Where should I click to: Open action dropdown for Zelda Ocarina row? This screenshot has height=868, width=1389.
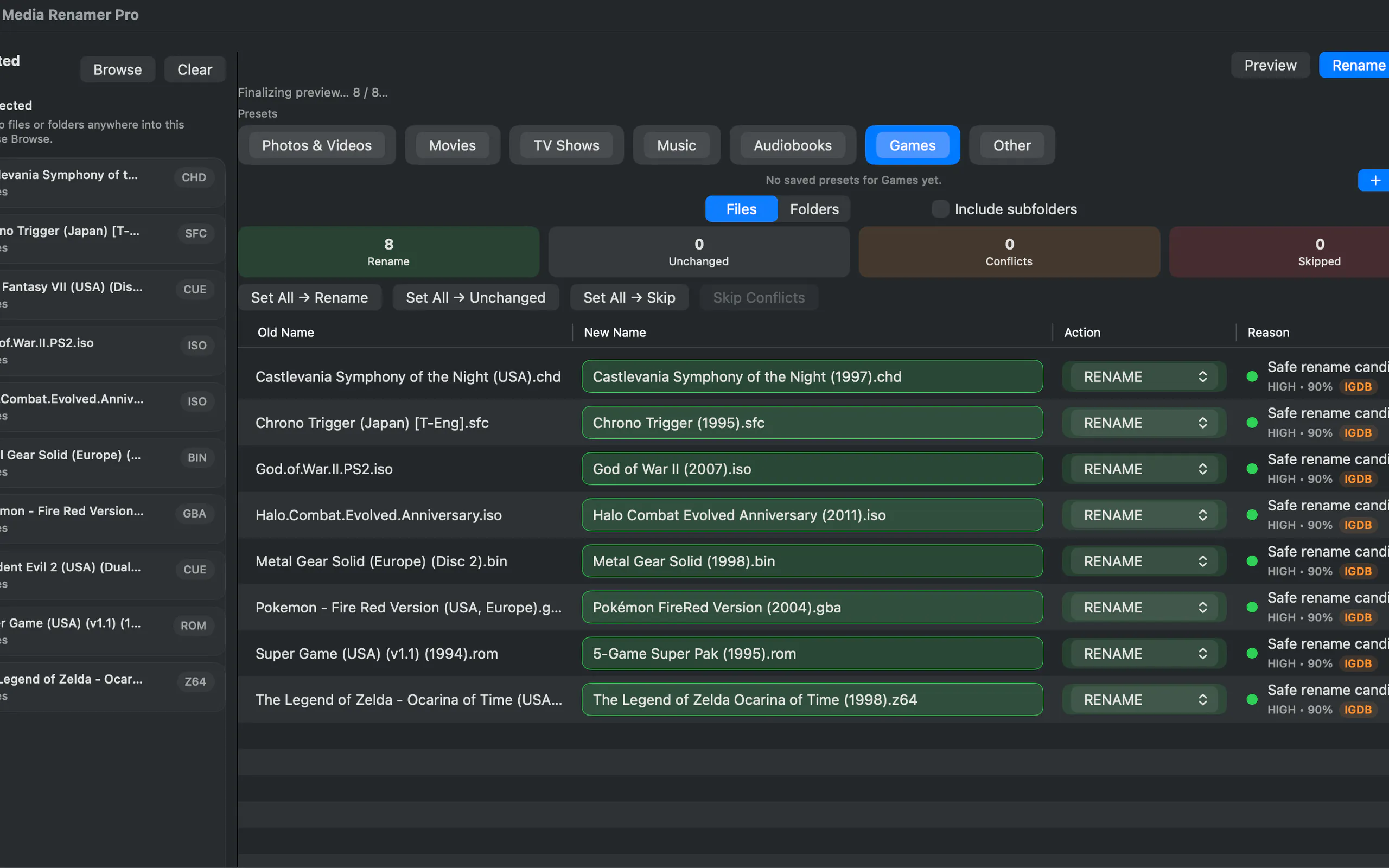[1143, 700]
